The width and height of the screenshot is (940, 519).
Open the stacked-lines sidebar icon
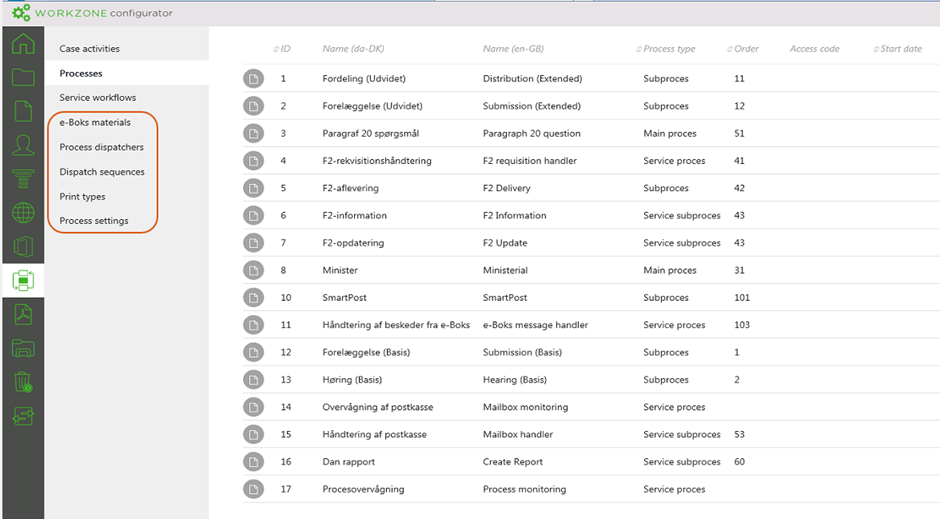(23, 179)
